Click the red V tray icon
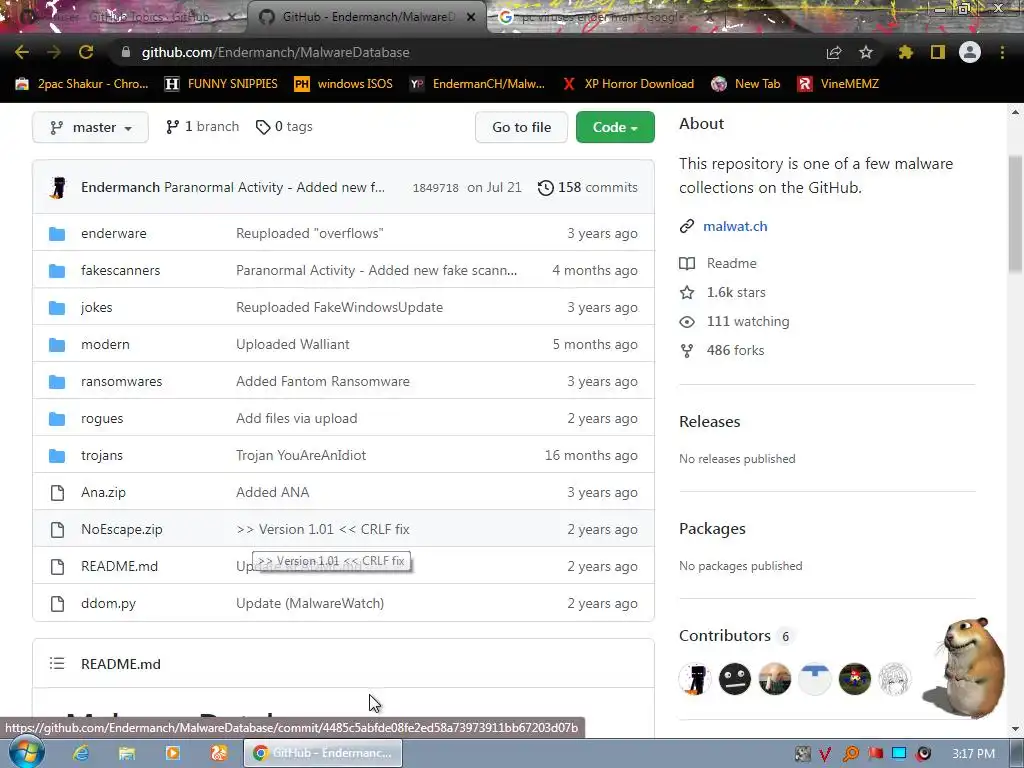This screenshot has height=768, width=1024. pyautogui.click(x=825, y=754)
